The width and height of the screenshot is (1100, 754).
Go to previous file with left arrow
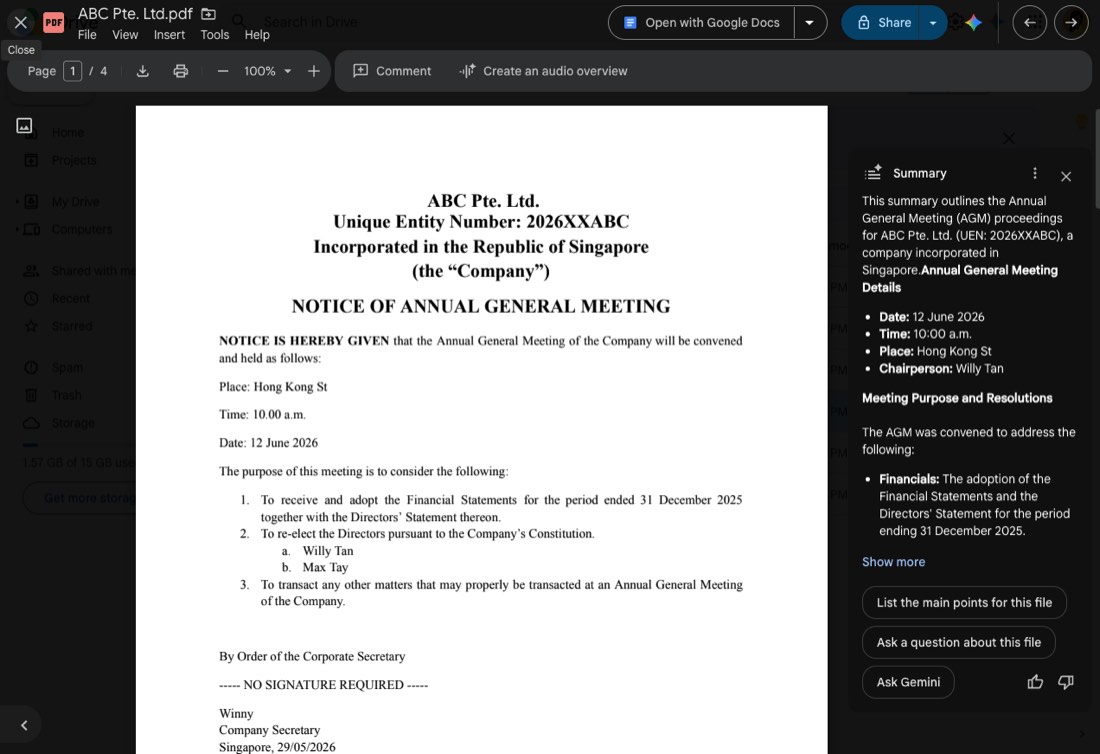click(x=1029, y=22)
